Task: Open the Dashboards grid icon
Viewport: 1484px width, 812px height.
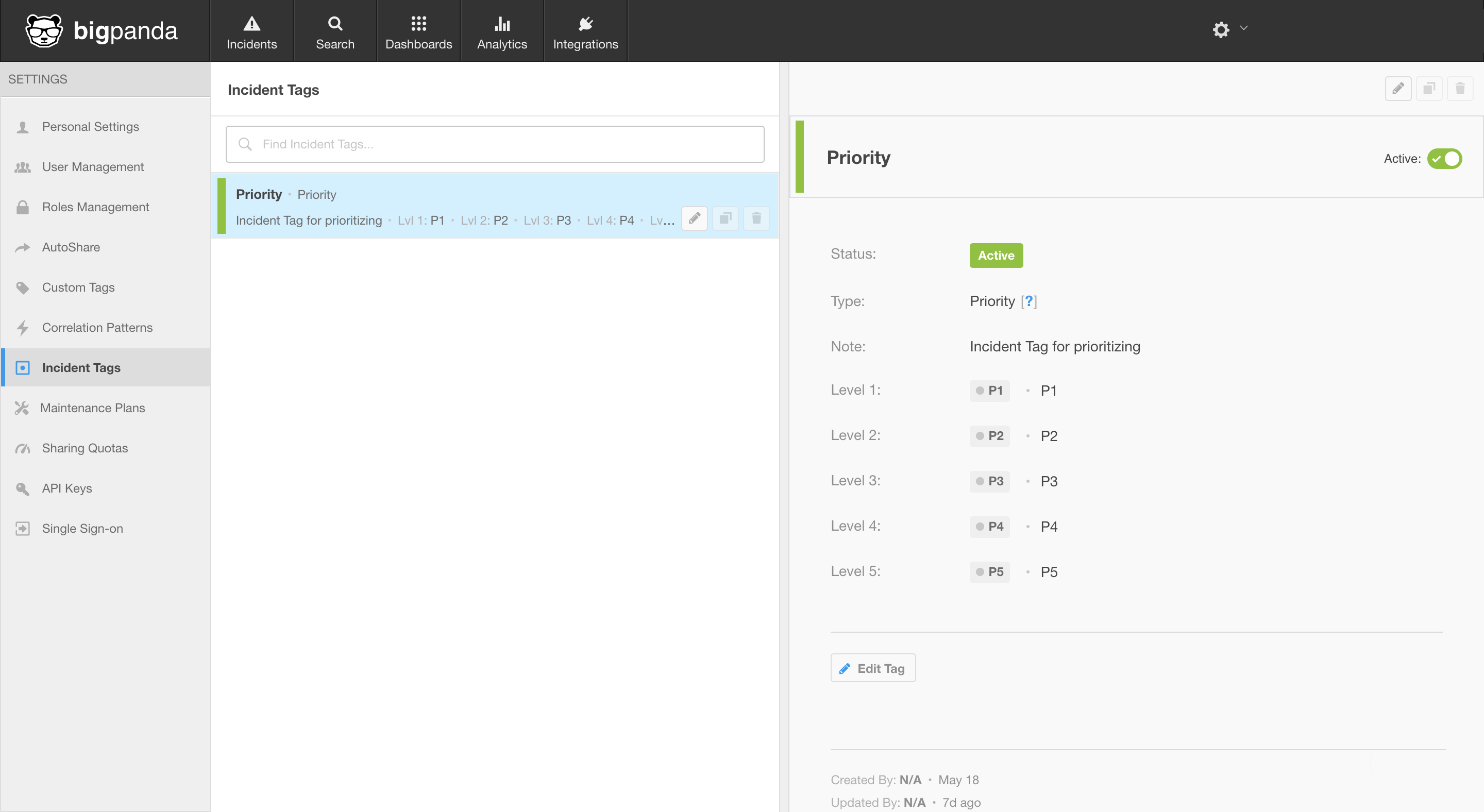Action: (x=418, y=24)
